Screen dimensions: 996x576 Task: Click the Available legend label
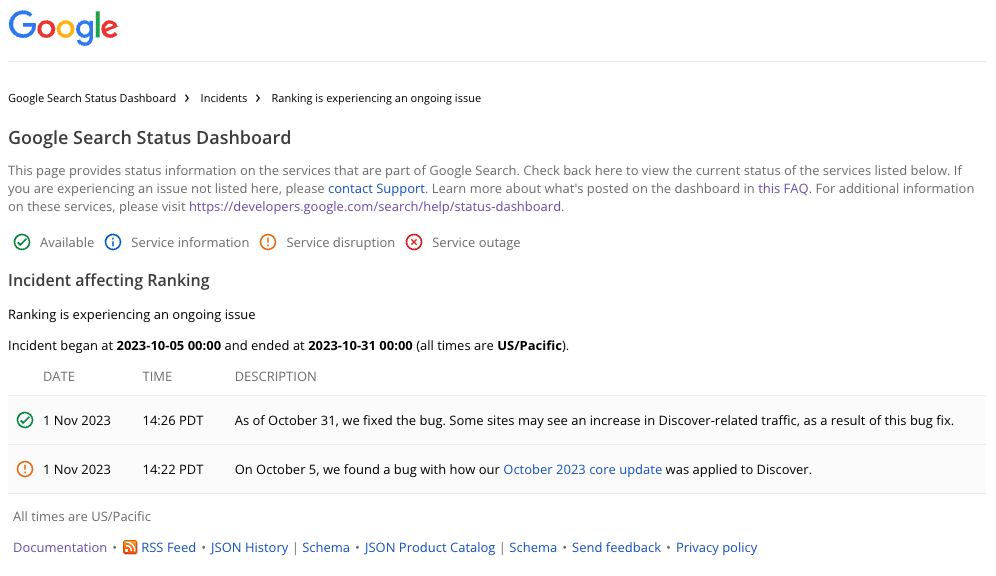click(67, 243)
